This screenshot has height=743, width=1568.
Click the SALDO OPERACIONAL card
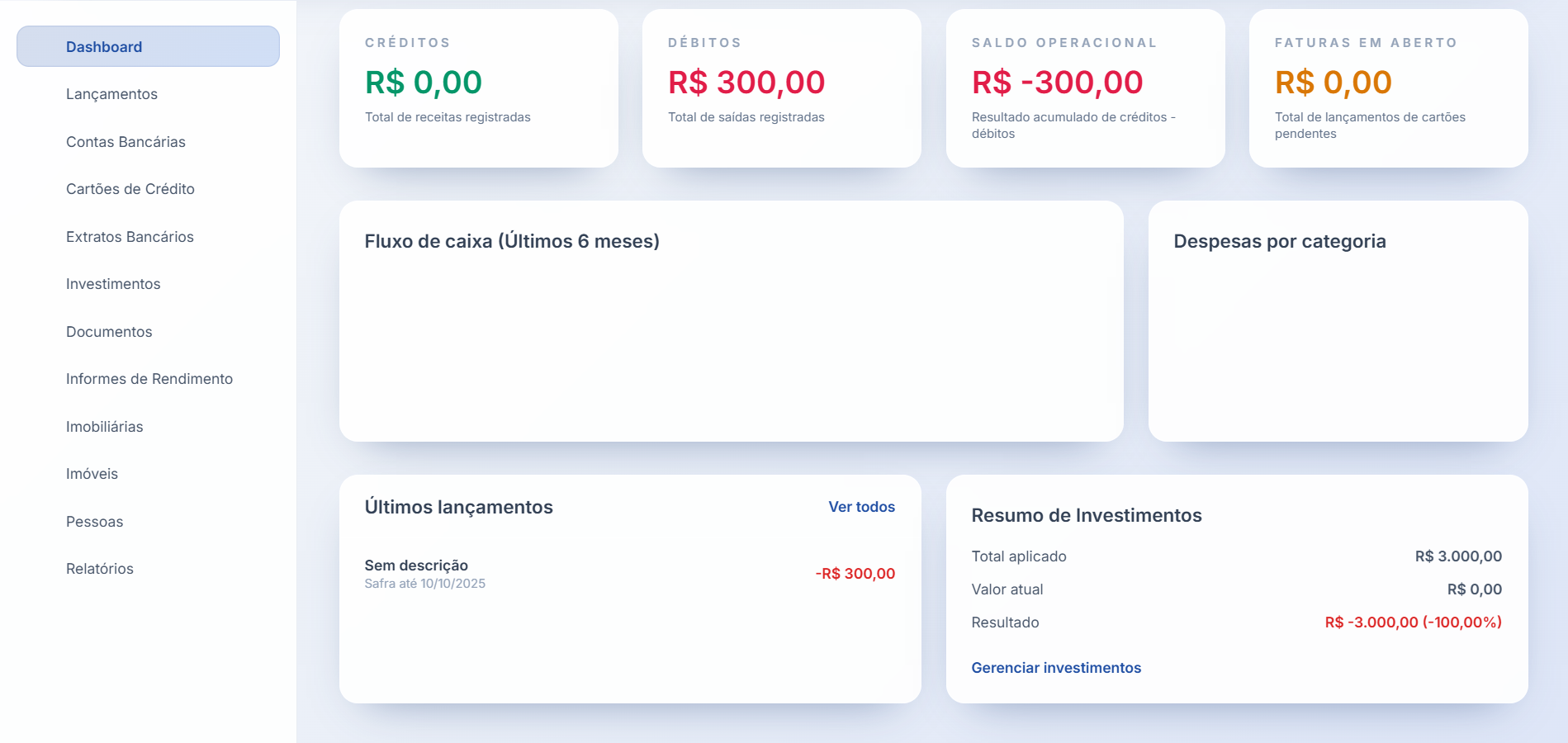[1085, 88]
